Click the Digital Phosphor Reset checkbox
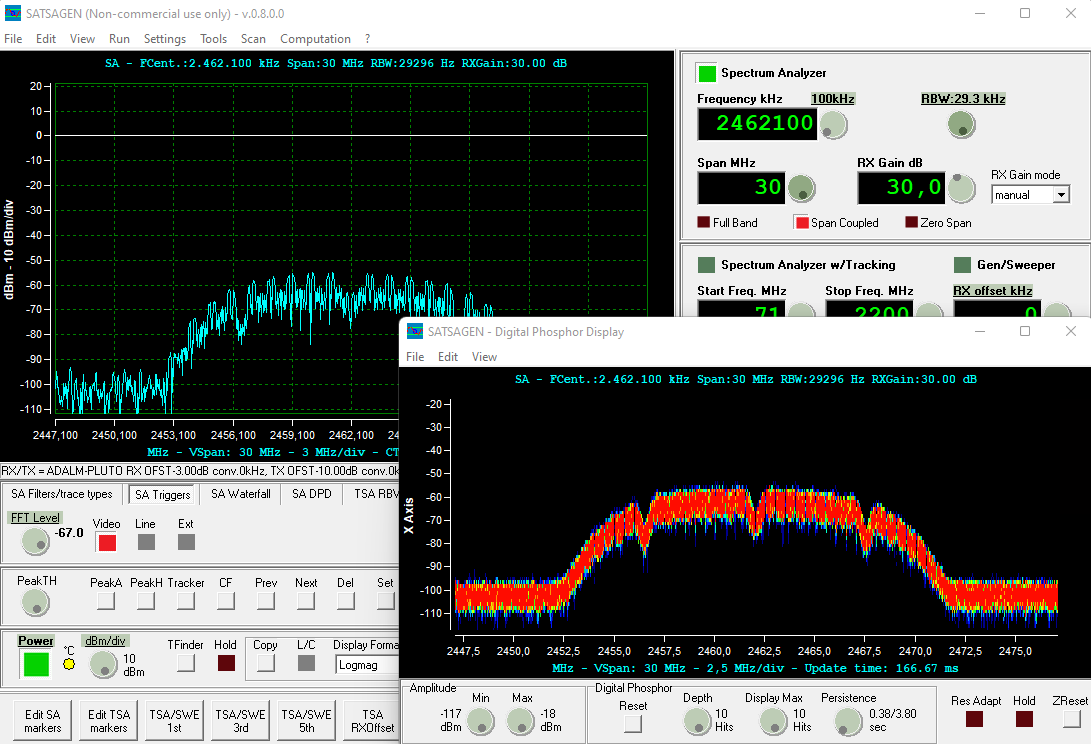 (x=632, y=724)
